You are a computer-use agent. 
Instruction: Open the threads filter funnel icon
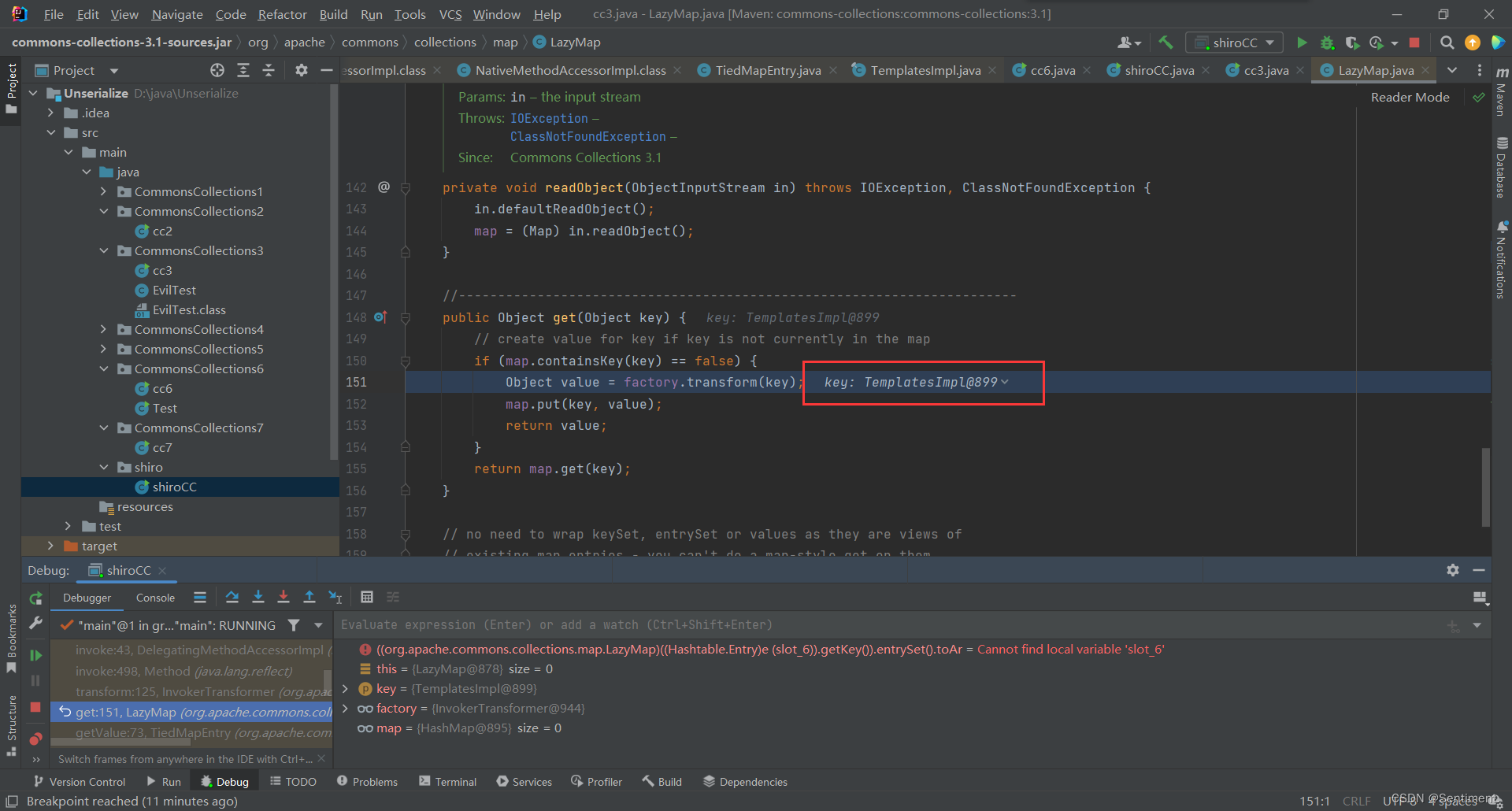(x=294, y=625)
